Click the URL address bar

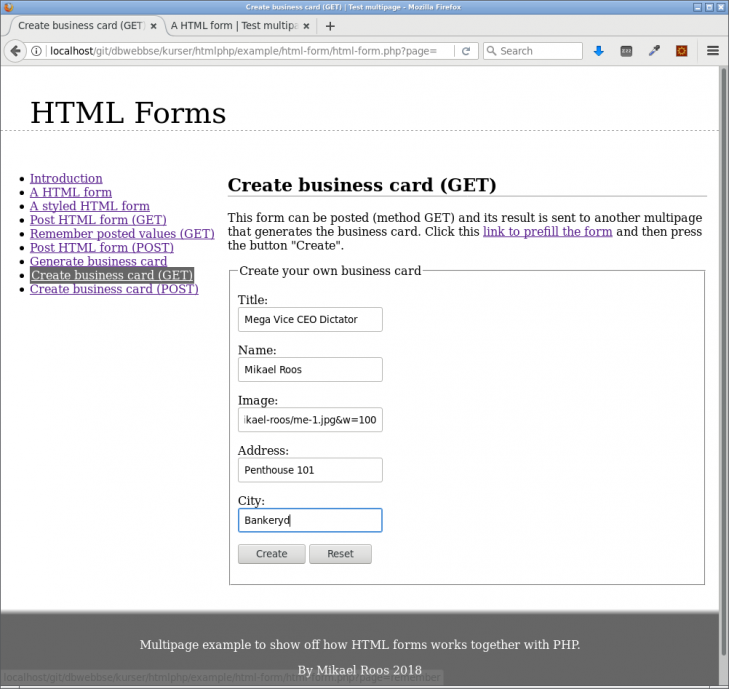tap(249, 51)
